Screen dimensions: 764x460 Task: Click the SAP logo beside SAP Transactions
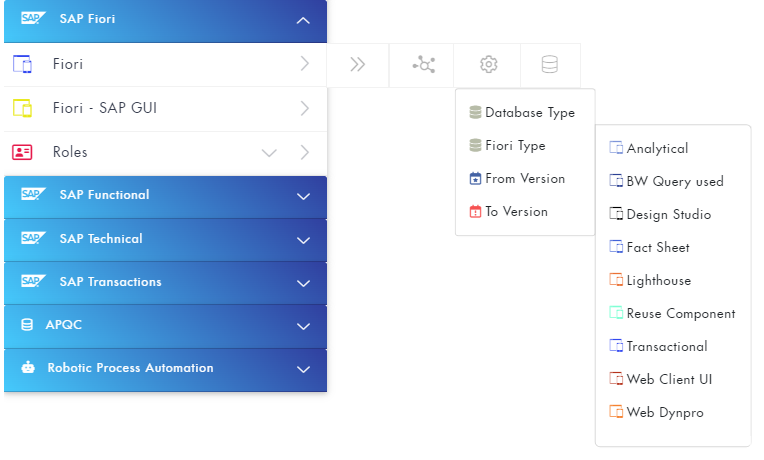click(33, 281)
